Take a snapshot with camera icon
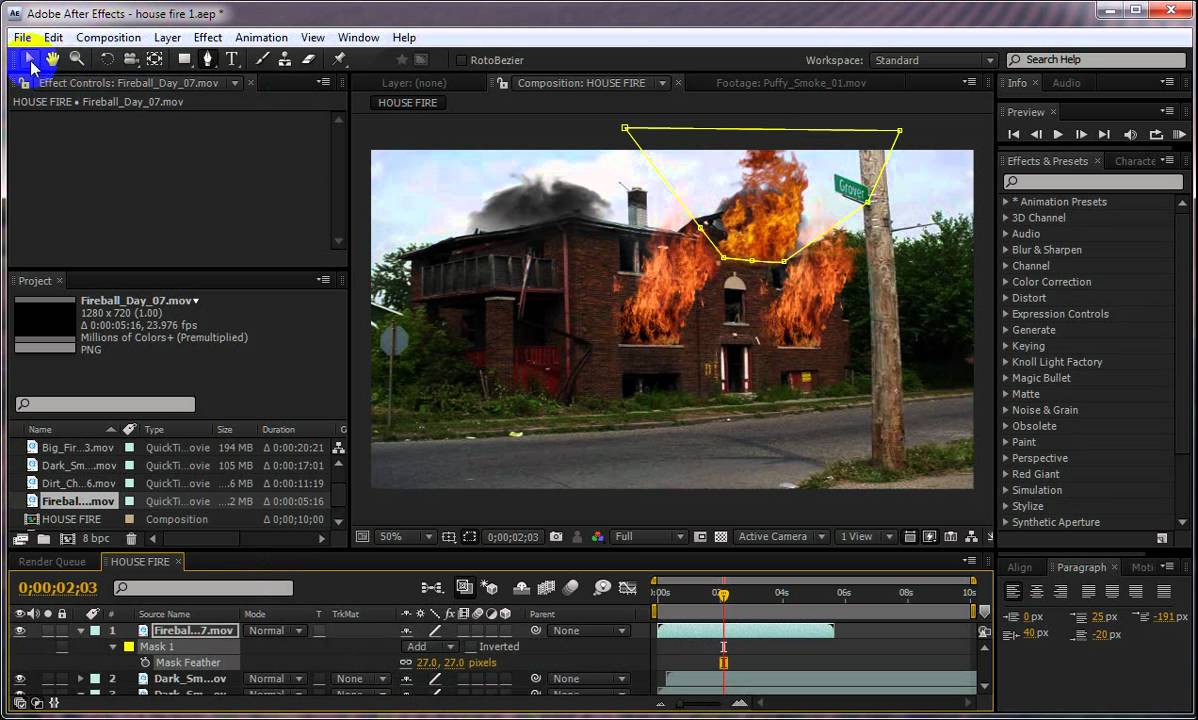This screenshot has height=720, width=1198. point(556,537)
